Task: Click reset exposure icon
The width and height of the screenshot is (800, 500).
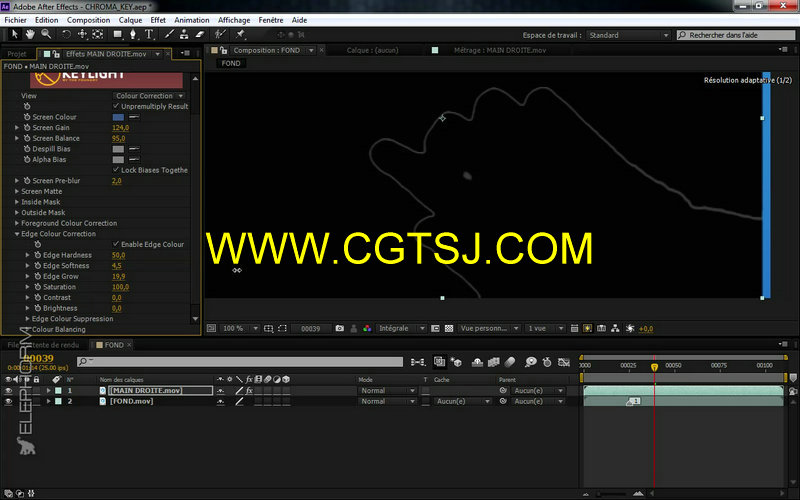Action: pyautogui.click(x=630, y=329)
